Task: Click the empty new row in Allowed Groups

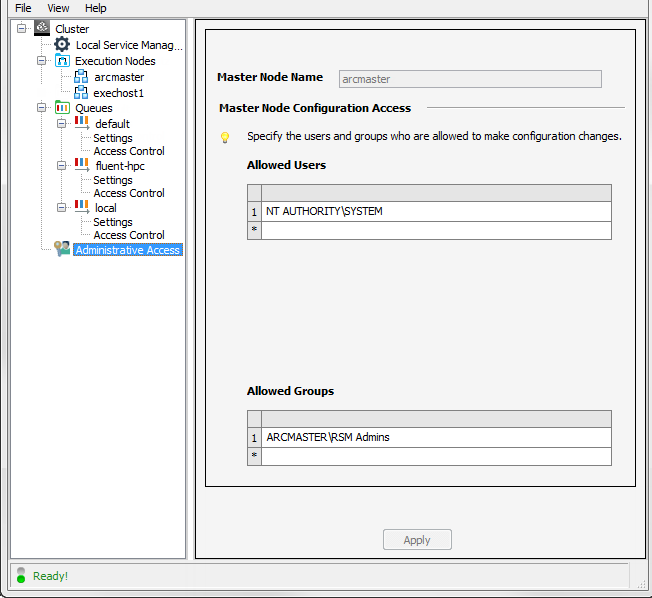Action: 436,456
